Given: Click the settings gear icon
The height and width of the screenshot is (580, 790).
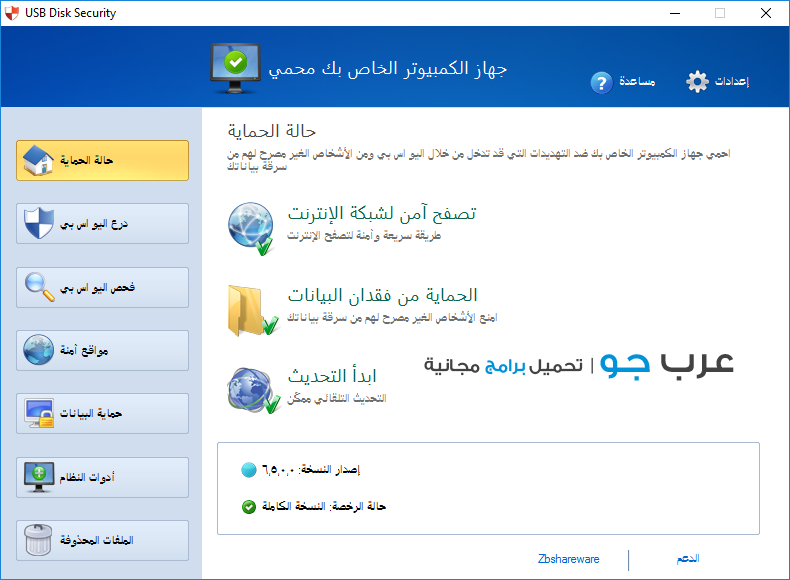Looking at the screenshot, I should [697, 81].
